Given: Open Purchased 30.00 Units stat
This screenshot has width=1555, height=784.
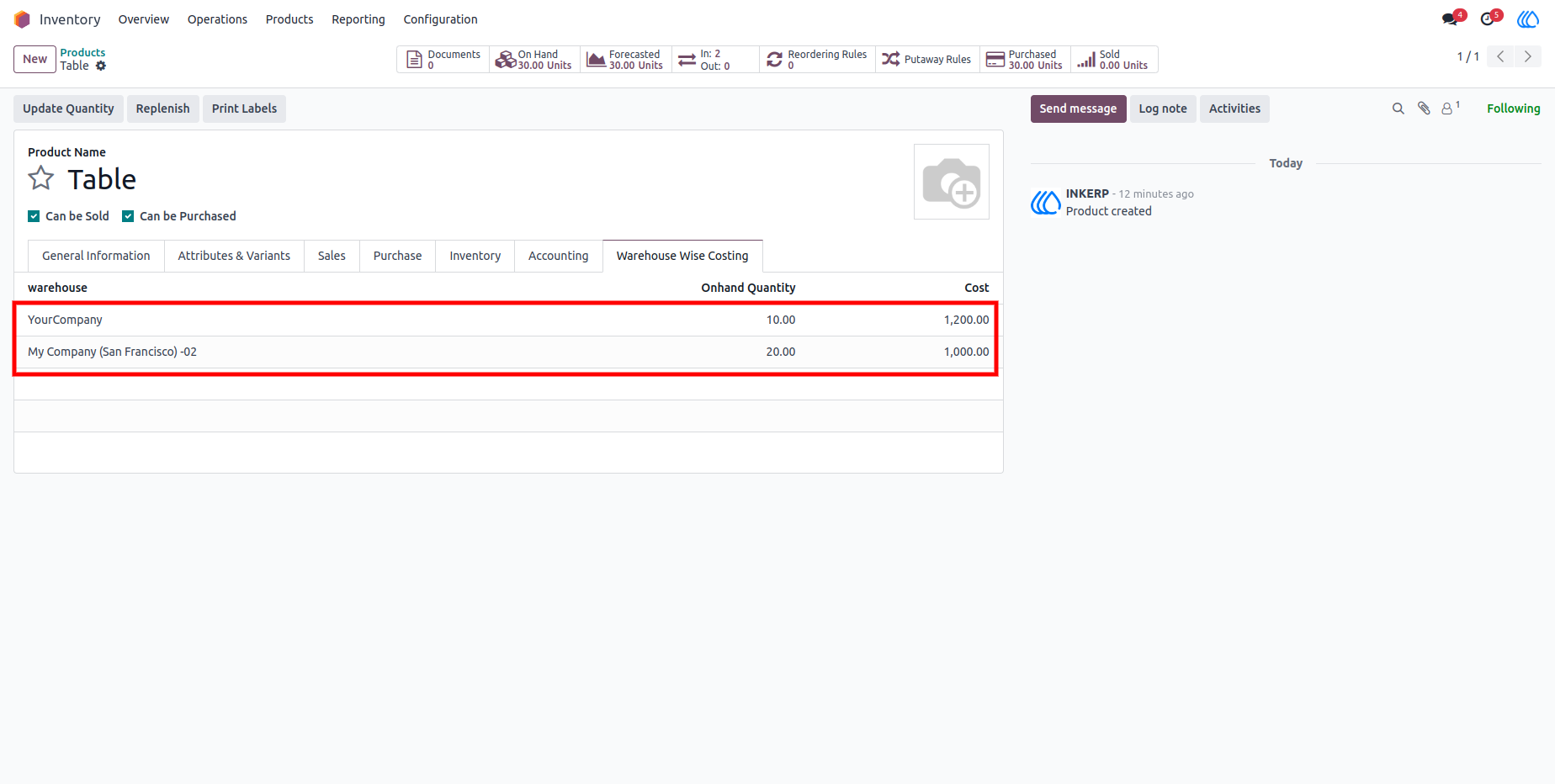Looking at the screenshot, I should 1025,60.
